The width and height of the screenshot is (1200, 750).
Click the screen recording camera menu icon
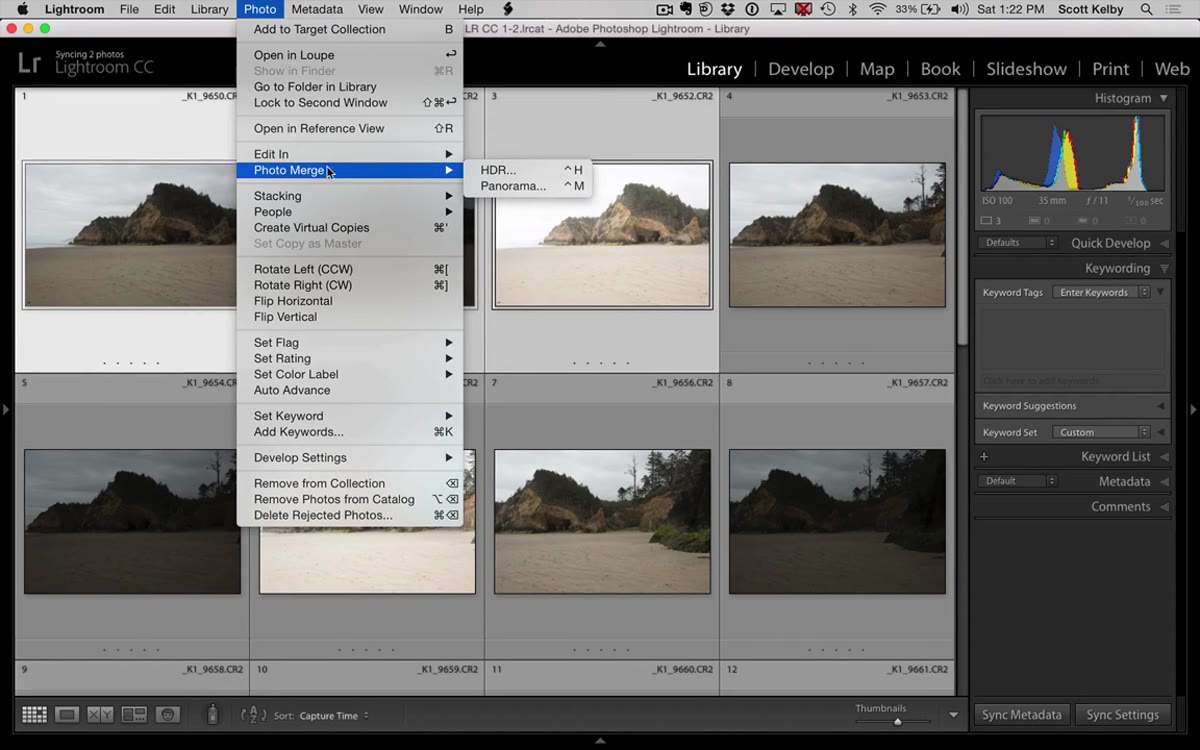(x=664, y=9)
